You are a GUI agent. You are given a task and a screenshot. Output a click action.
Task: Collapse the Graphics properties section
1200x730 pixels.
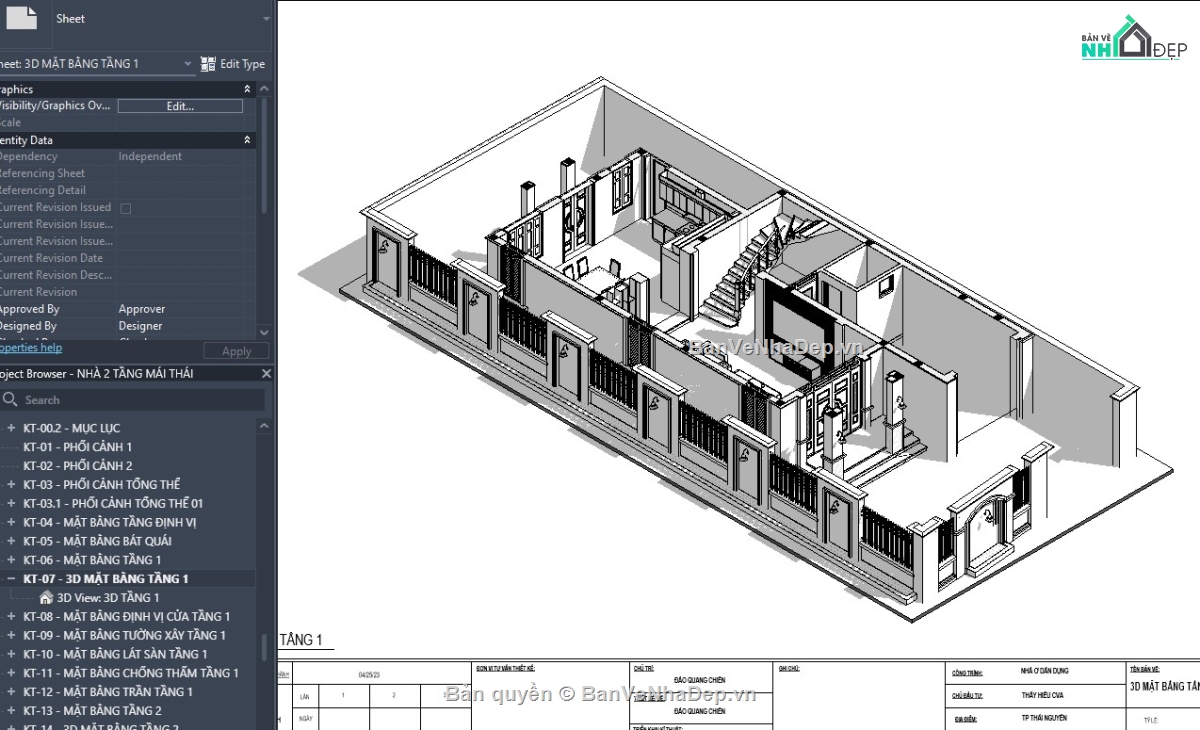click(247, 89)
